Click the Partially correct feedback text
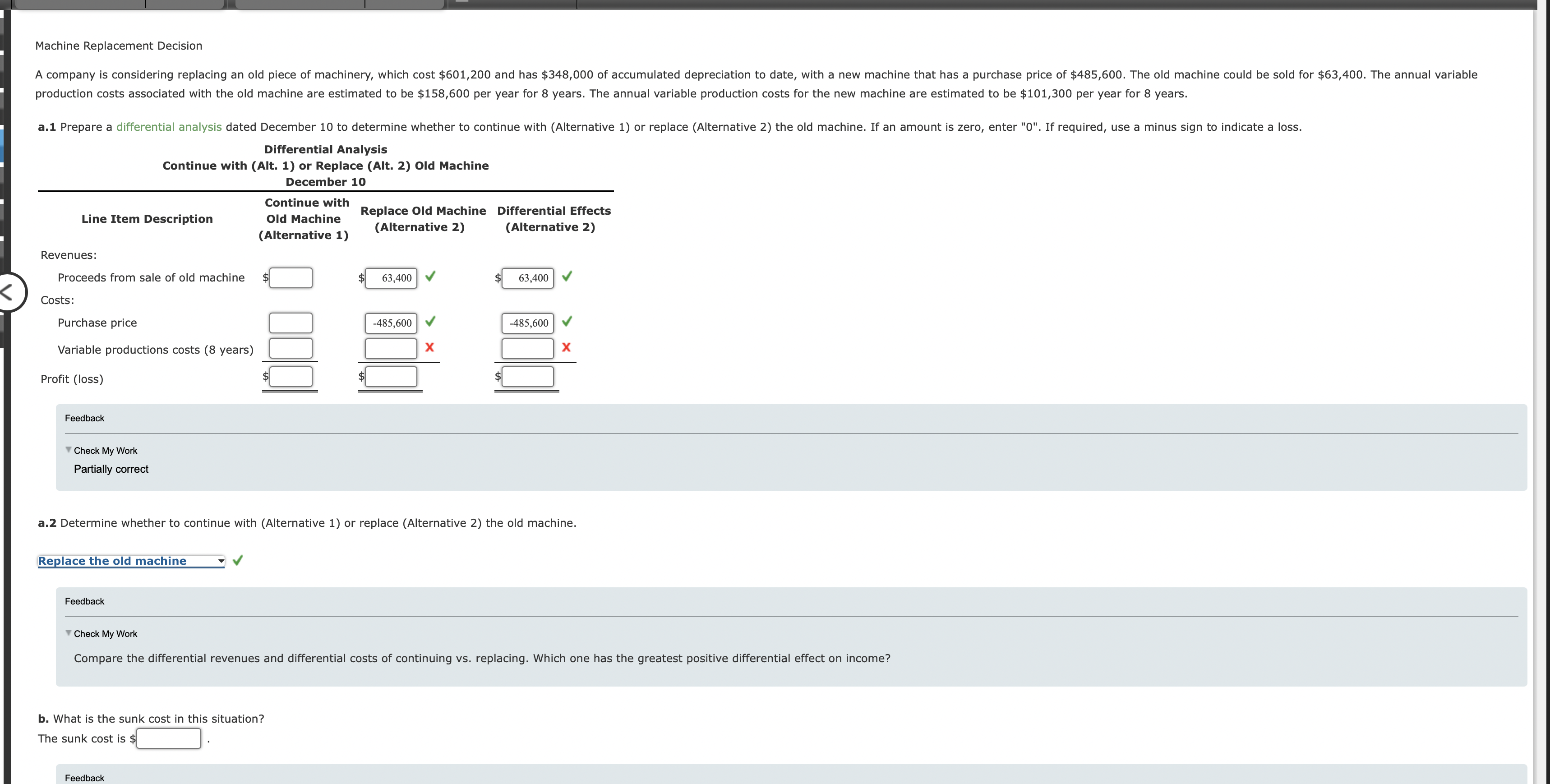Image resolution: width=1550 pixels, height=784 pixels. tap(111, 469)
